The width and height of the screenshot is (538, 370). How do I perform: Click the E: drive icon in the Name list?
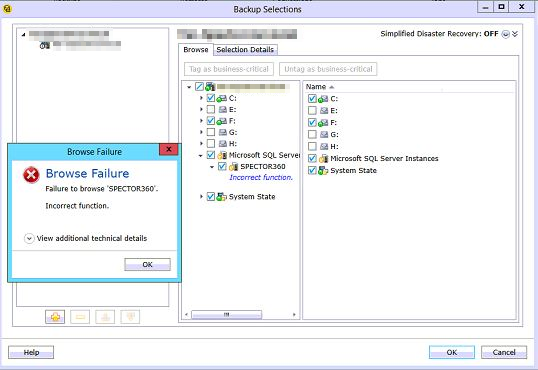pos(324,111)
